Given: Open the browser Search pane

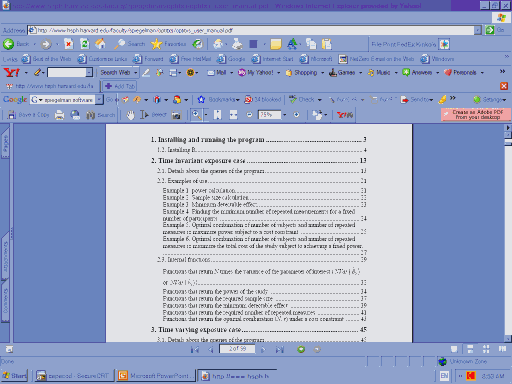Looking at the screenshot, I should coord(130,44).
